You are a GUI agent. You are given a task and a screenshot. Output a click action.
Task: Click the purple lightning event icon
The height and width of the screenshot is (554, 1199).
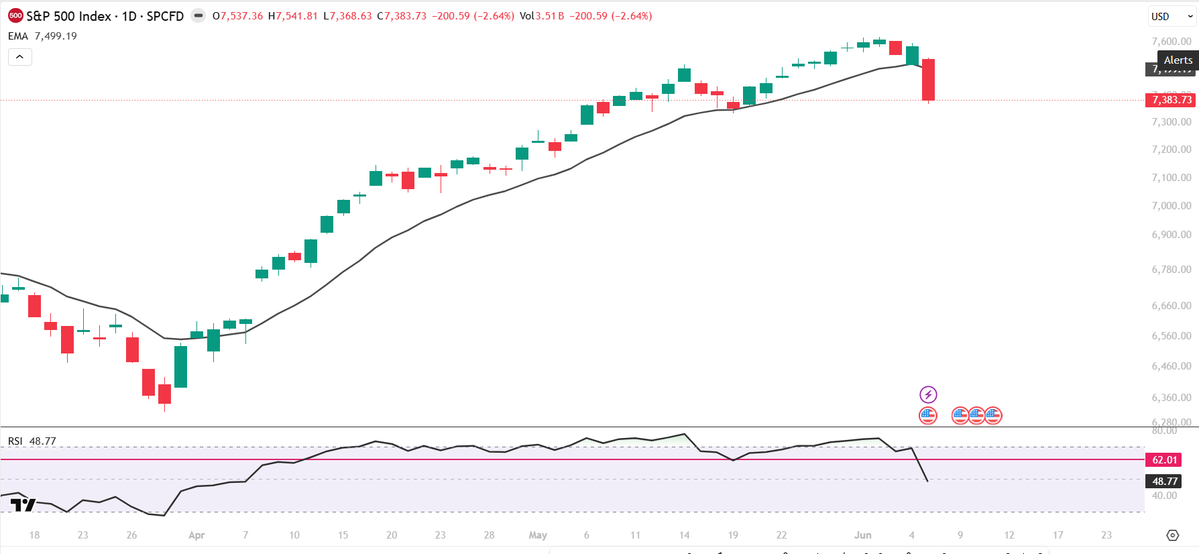[928, 395]
